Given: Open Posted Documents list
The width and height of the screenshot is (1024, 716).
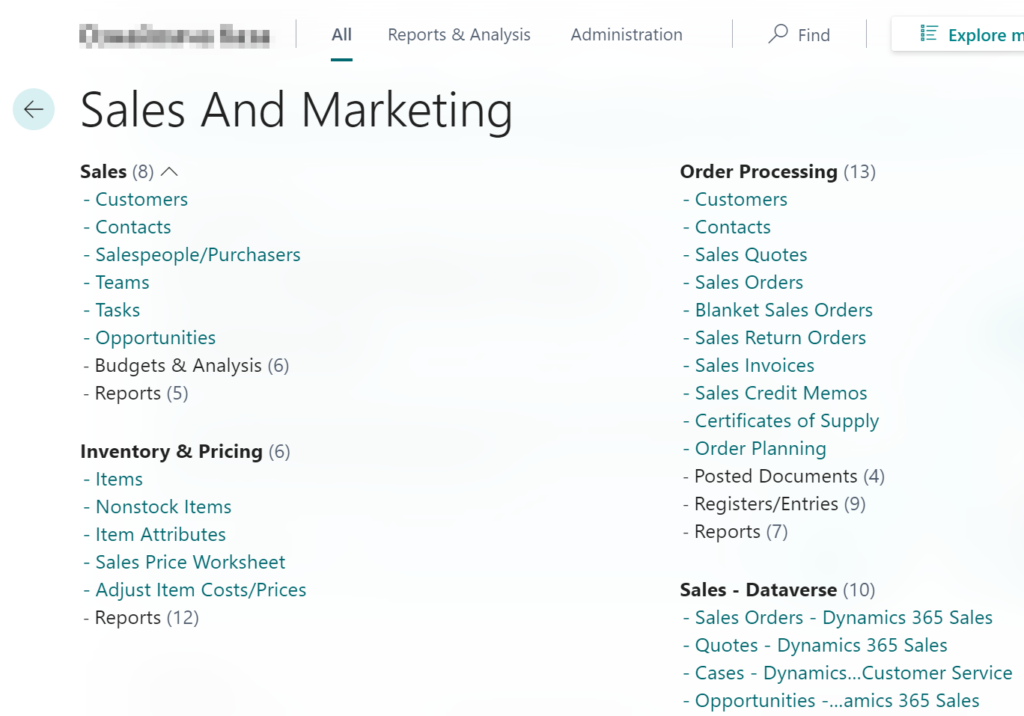Looking at the screenshot, I should pos(775,476).
